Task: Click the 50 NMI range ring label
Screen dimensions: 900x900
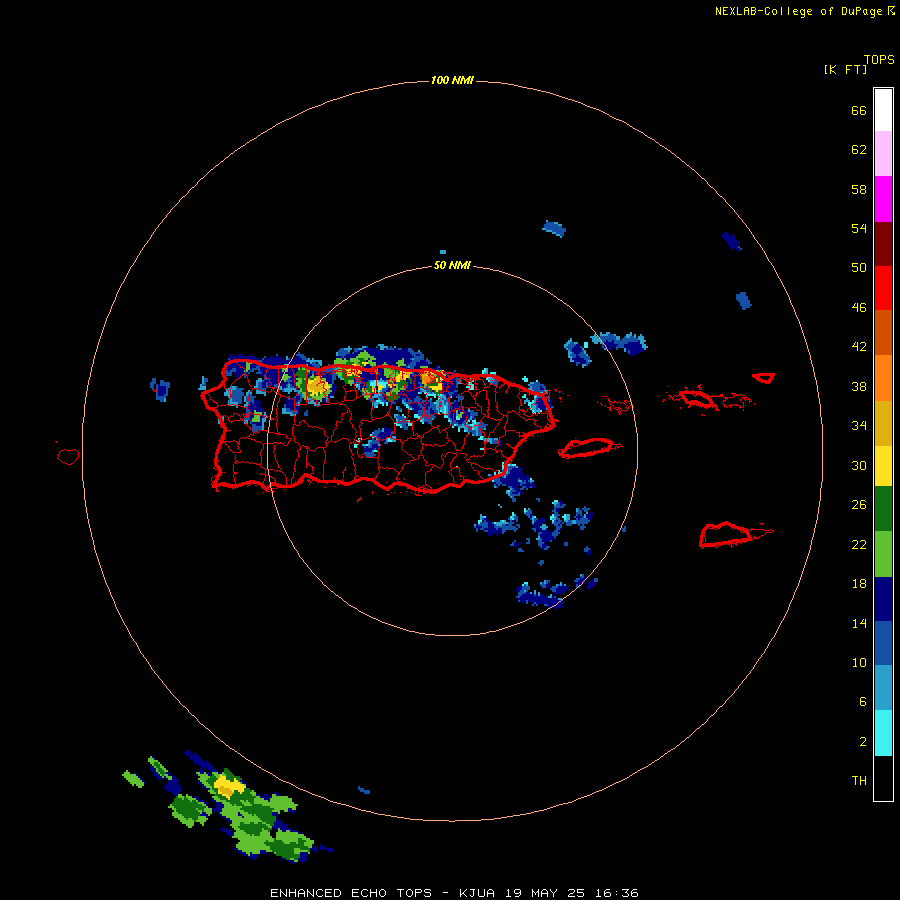Action: [452, 265]
